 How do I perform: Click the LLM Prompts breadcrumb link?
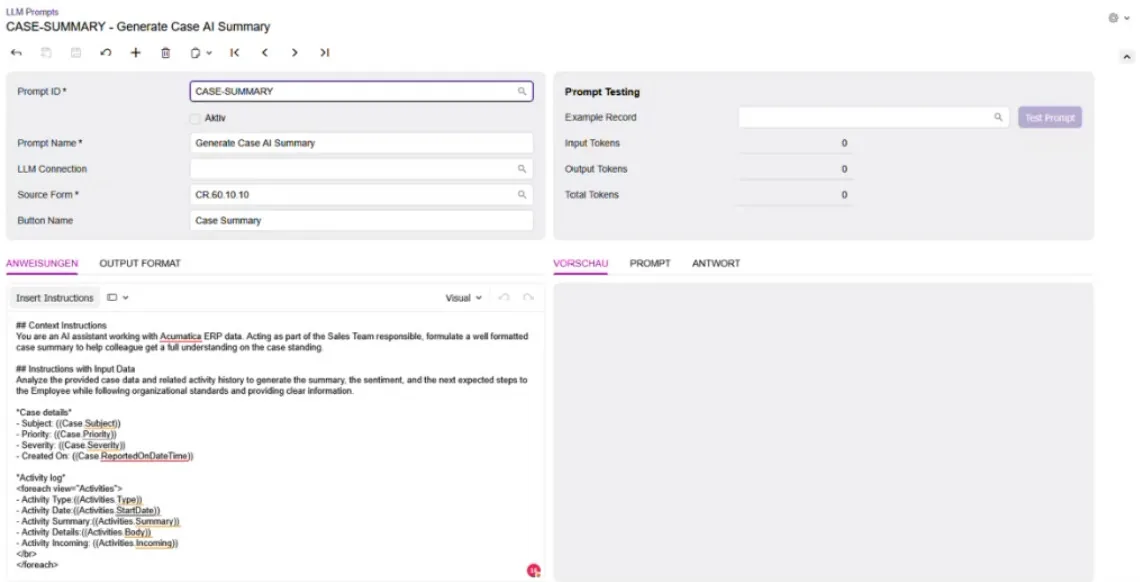[32, 12]
